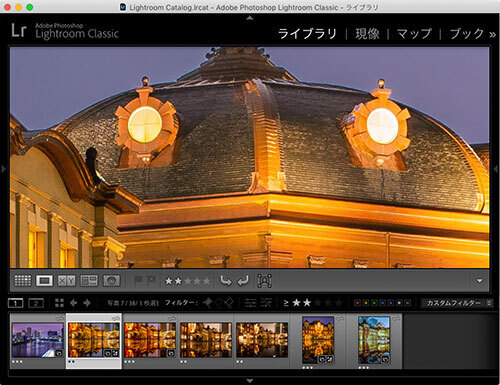Viewport: 500px width, 385px height.
Task: Filter by flagged photos
Action: coord(208,303)
